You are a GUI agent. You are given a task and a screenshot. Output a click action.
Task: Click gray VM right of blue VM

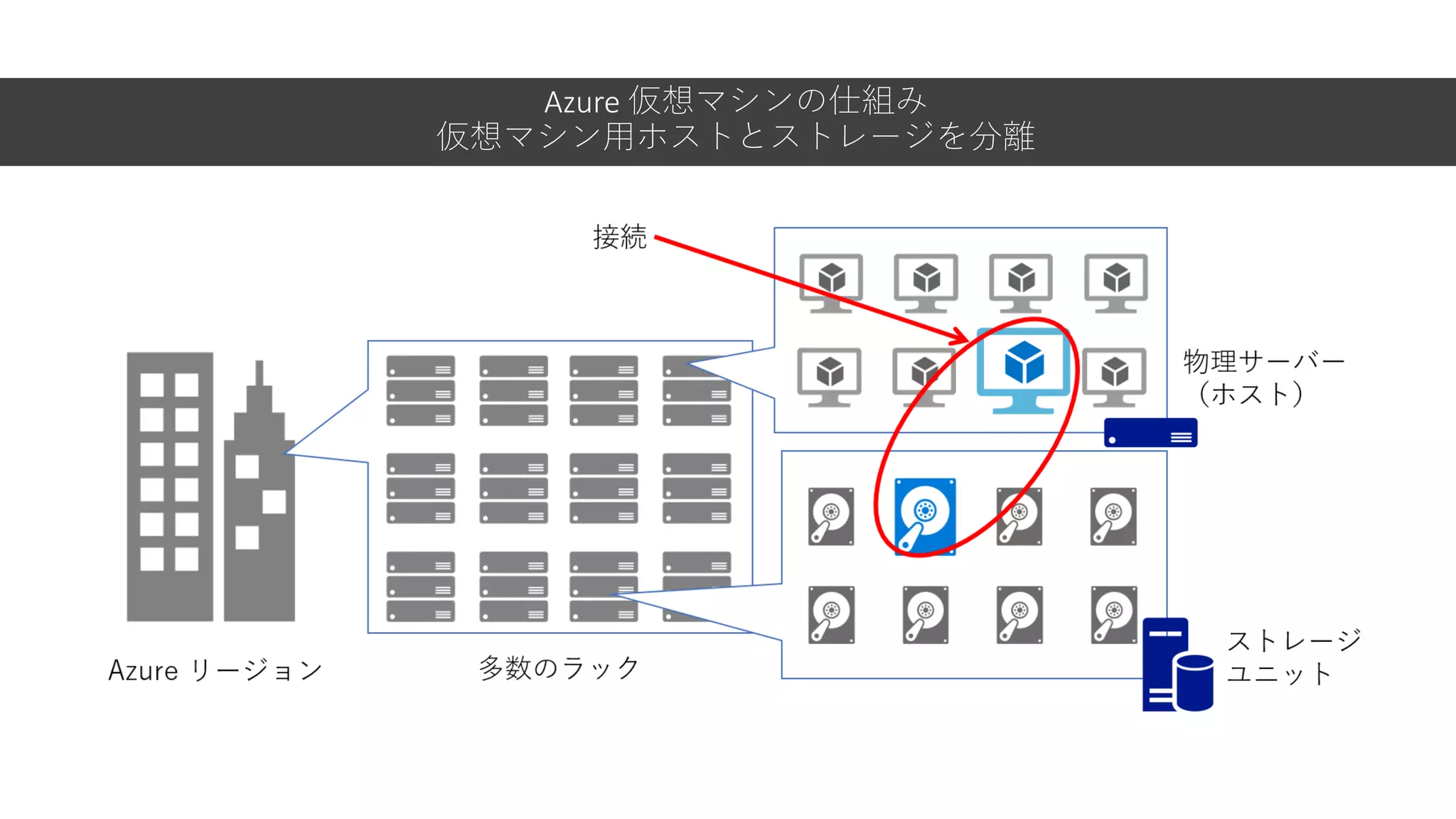(1114, 377)
